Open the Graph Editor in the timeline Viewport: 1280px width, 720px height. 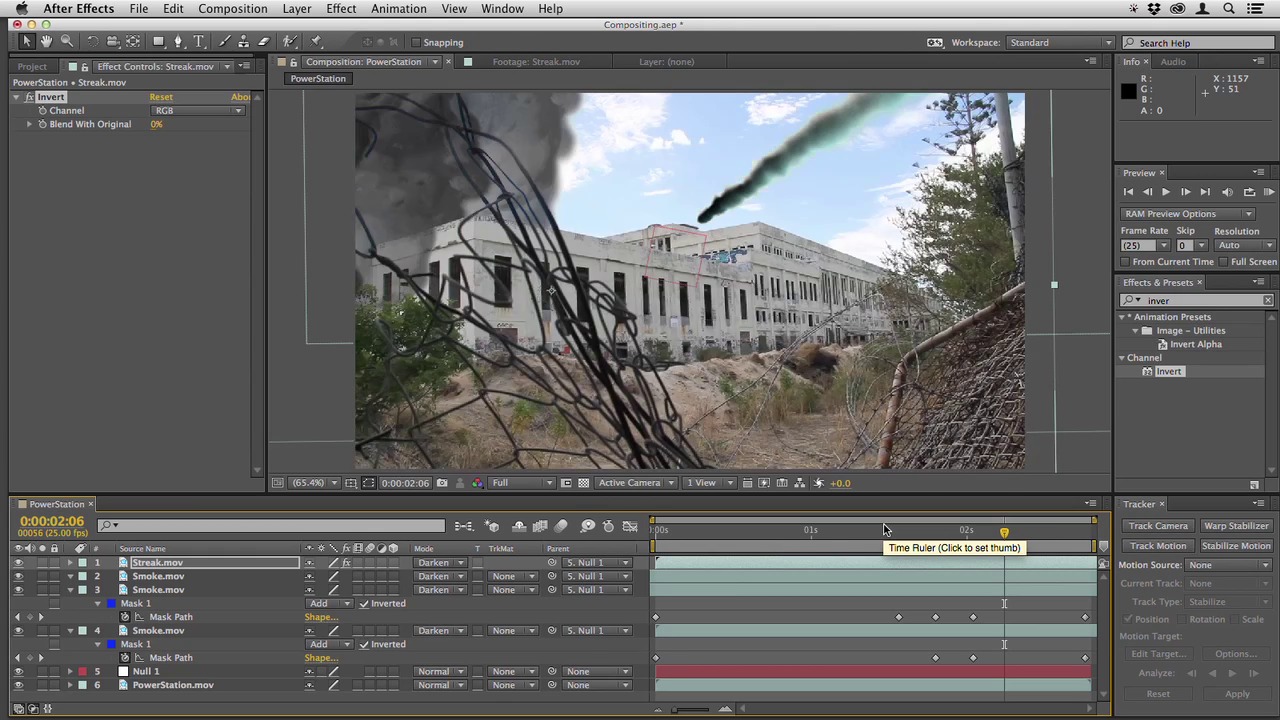point(630,526)
